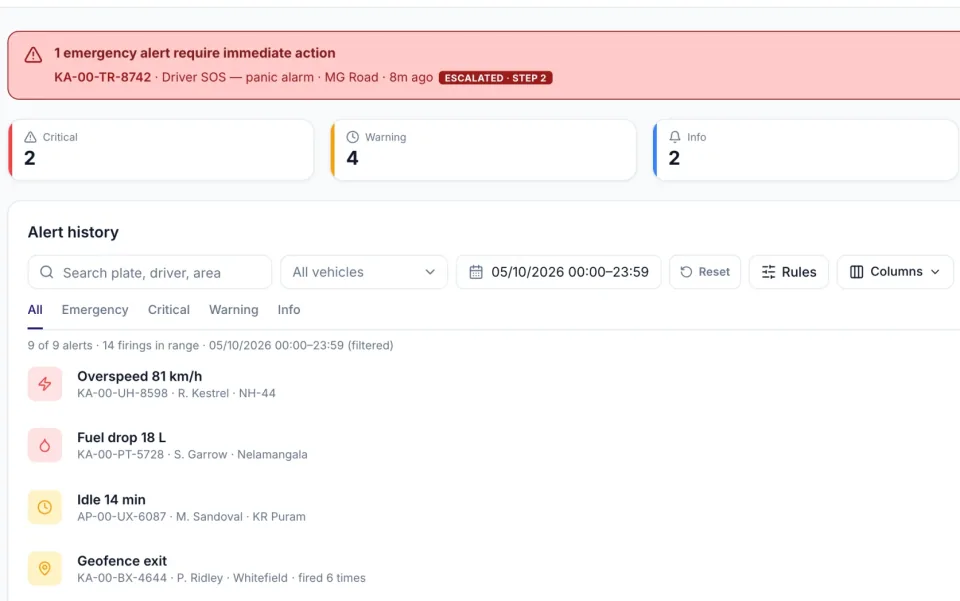Click the search magnifier icon
Viewport: 960px width, 601px height.
(x=47, y=272)
